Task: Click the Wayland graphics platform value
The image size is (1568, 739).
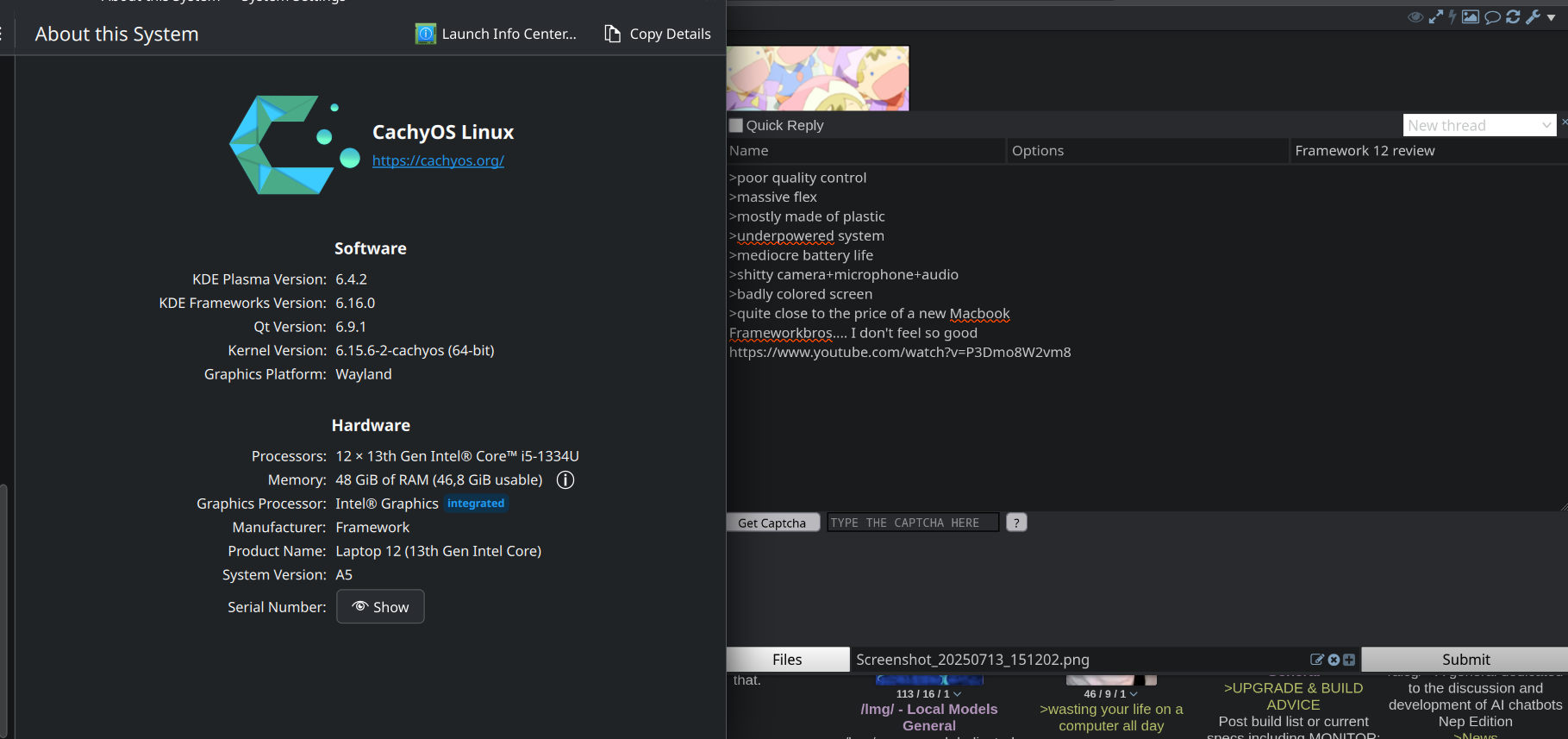Action: [364, 374]
